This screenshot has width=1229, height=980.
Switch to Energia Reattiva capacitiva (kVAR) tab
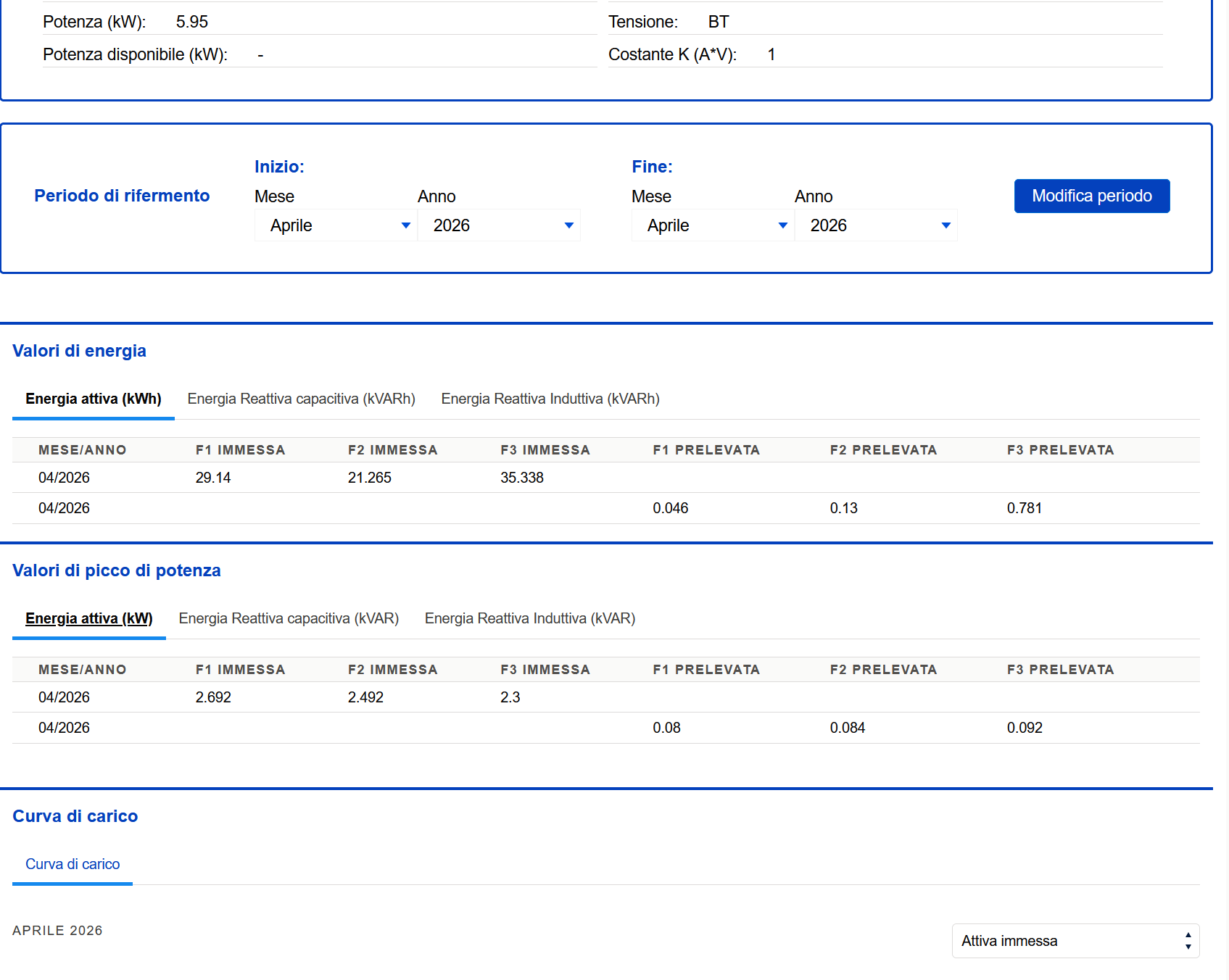point(289,618)
